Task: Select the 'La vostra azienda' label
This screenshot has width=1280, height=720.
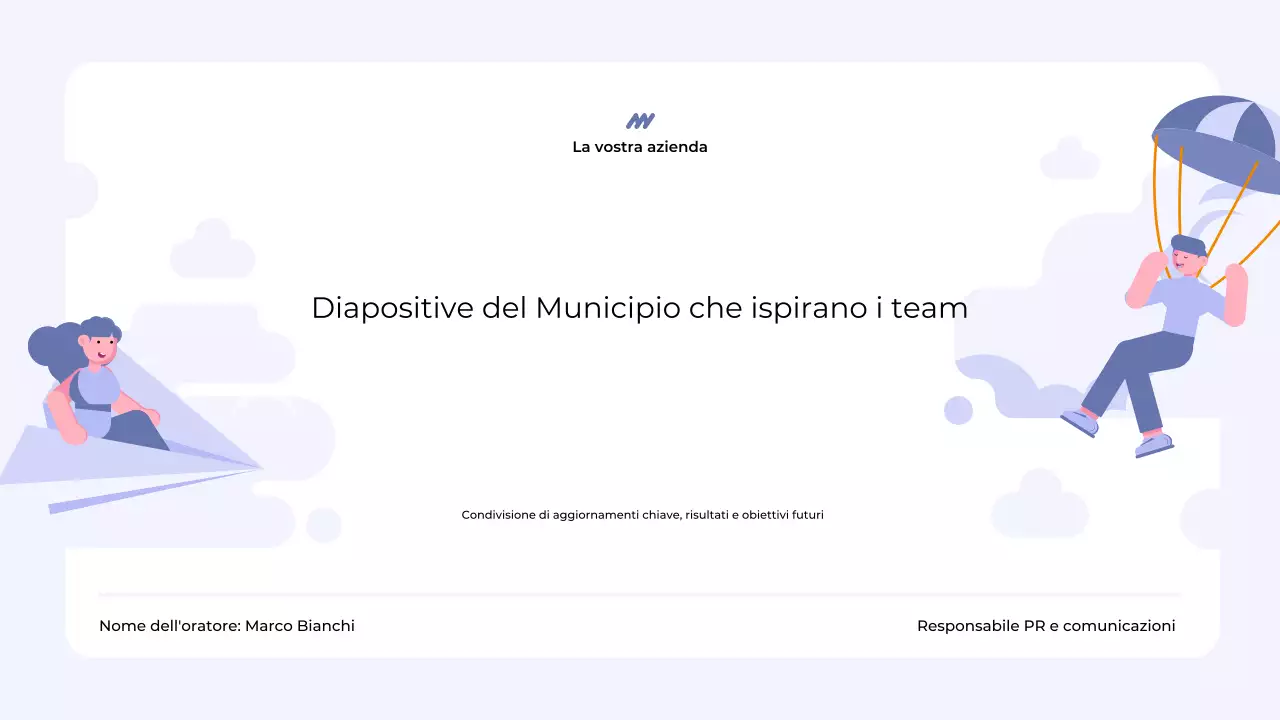Action: [640, 146]
